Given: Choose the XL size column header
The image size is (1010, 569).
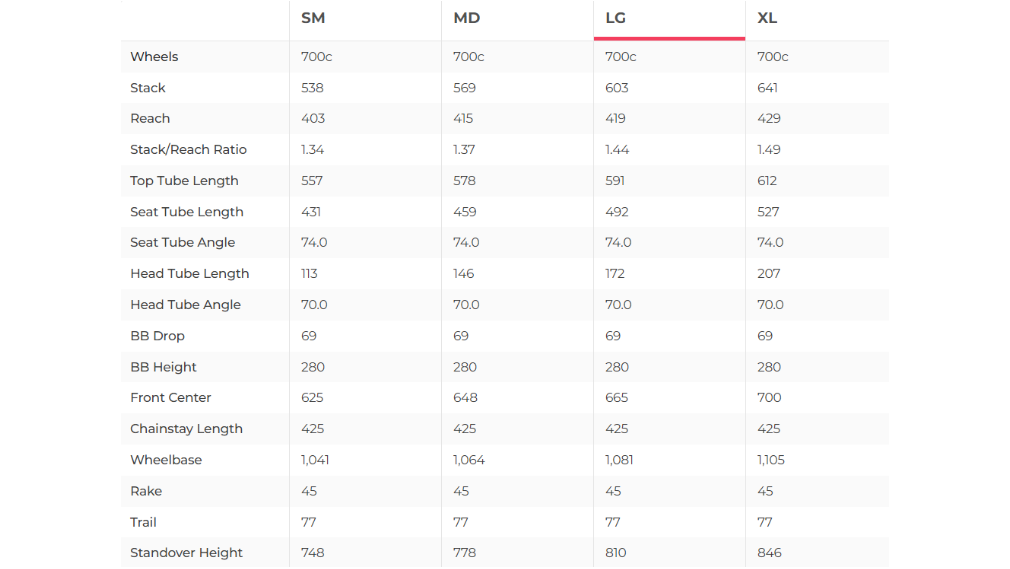Looking at the screenshot, I should pyautogui.click(x=768, y=18).
